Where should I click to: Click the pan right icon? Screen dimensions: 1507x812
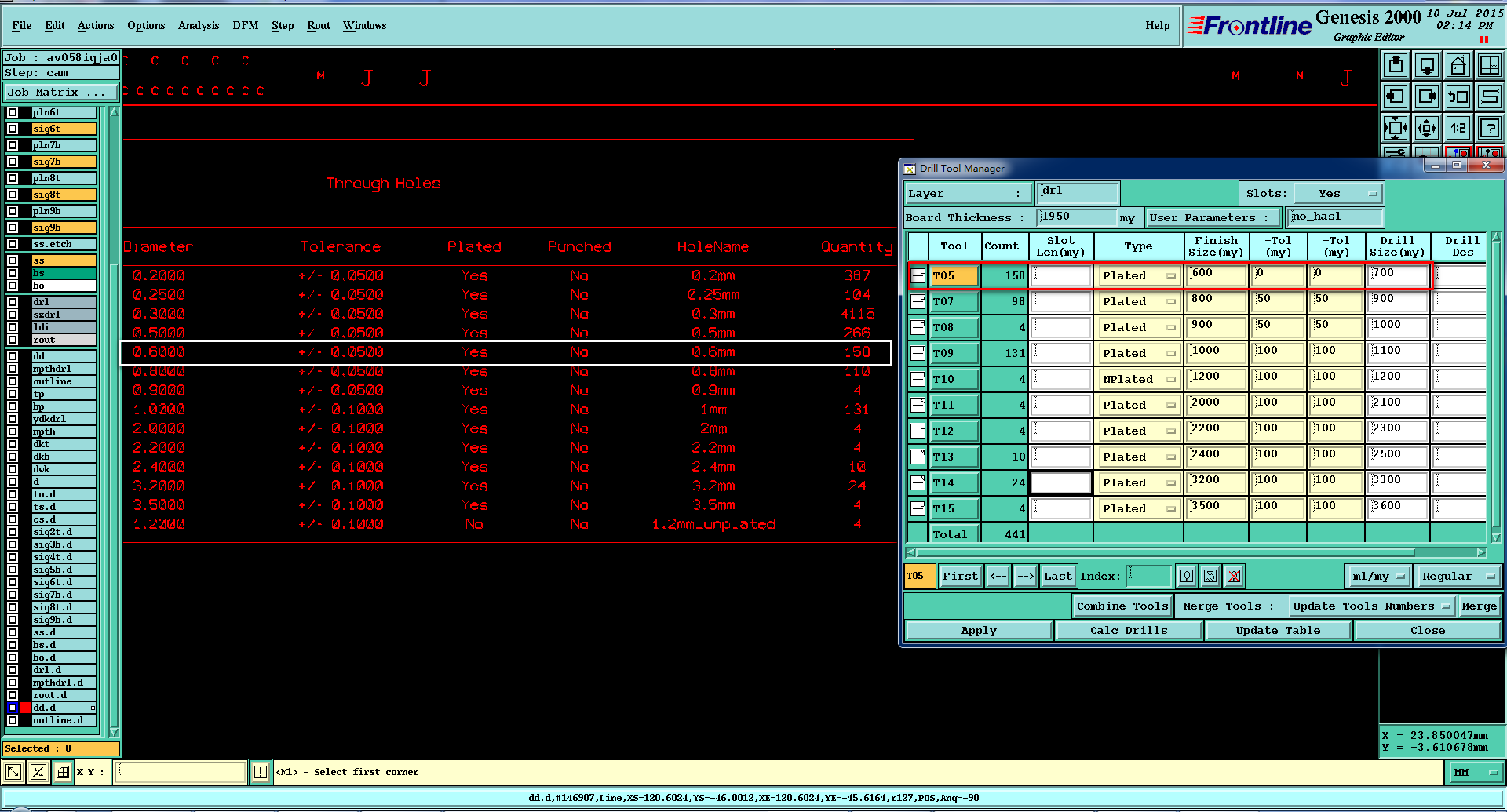point(1427,96)
